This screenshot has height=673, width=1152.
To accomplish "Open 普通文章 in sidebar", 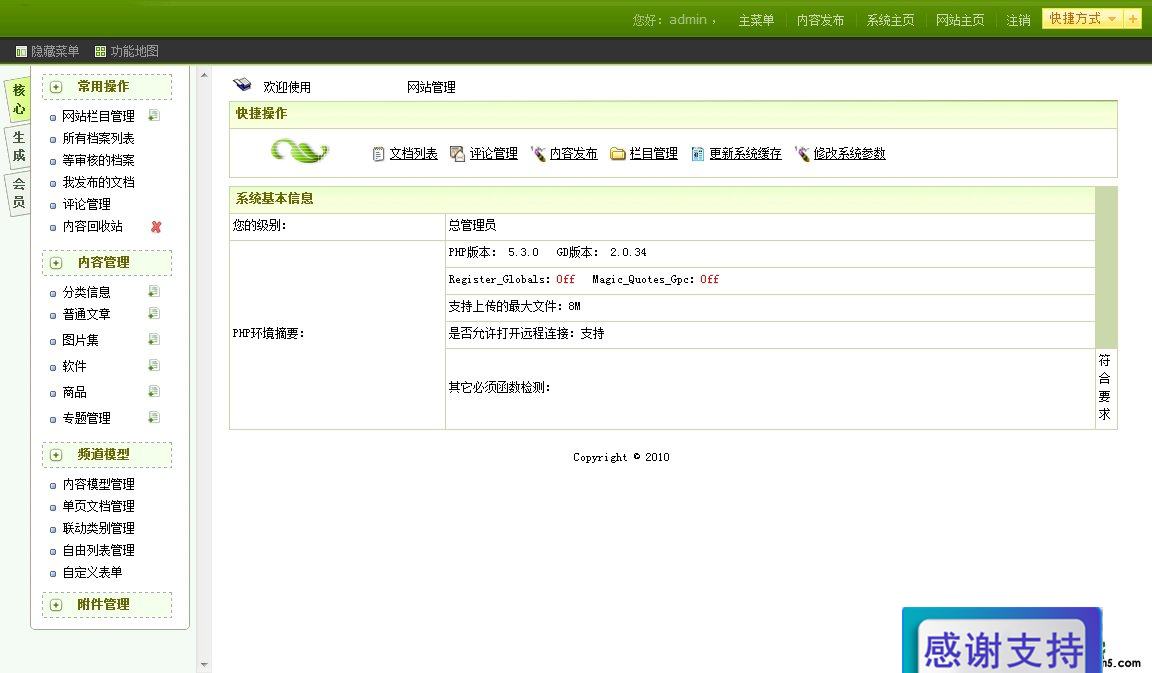I will [x=87, y=314].
